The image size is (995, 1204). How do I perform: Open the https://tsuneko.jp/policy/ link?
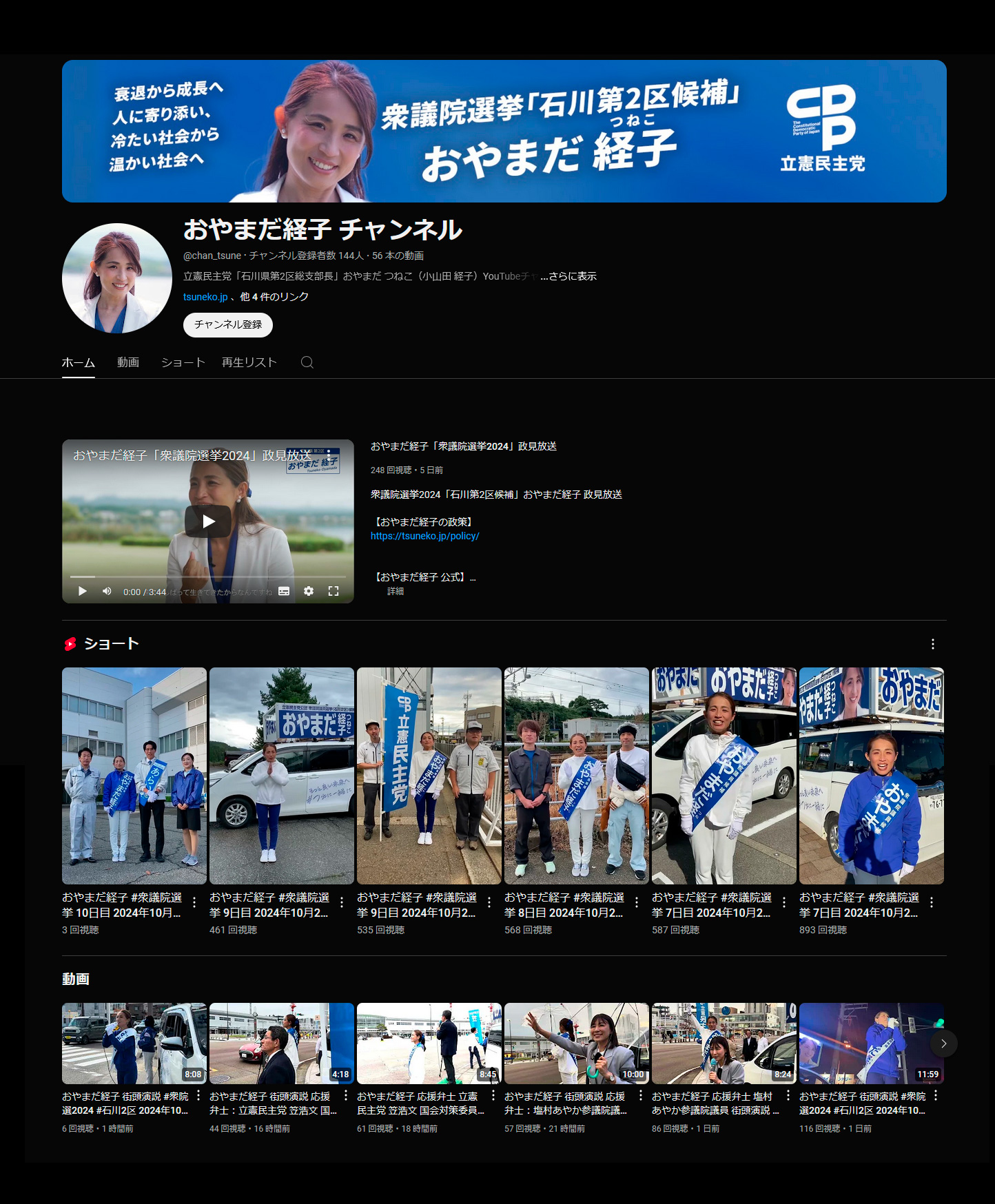[425, 536]
